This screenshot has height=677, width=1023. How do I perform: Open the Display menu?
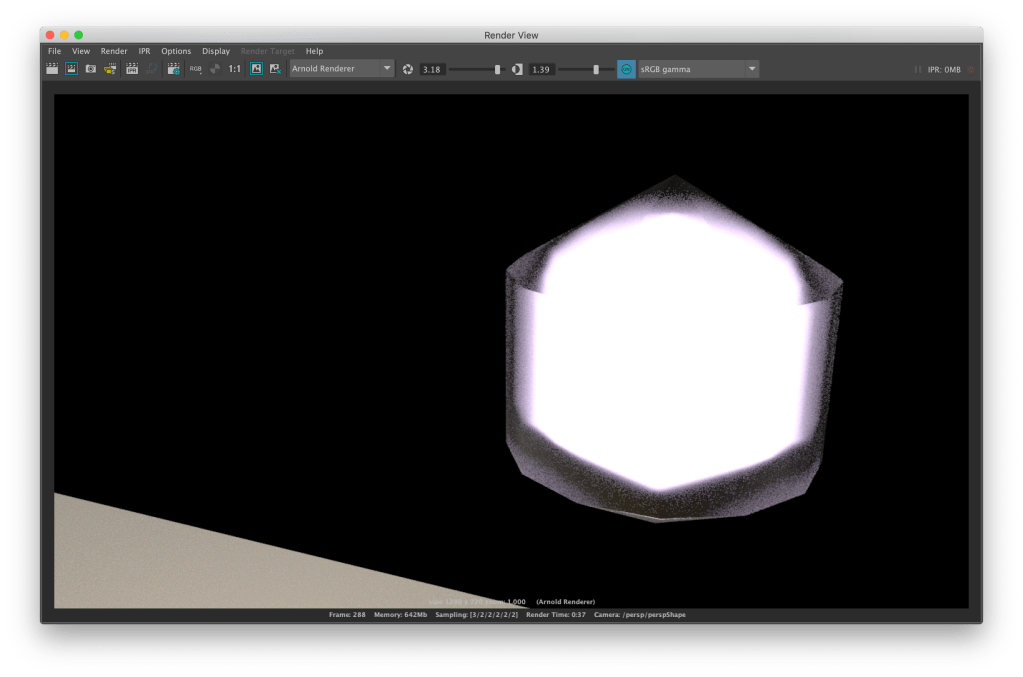(216, 51)
